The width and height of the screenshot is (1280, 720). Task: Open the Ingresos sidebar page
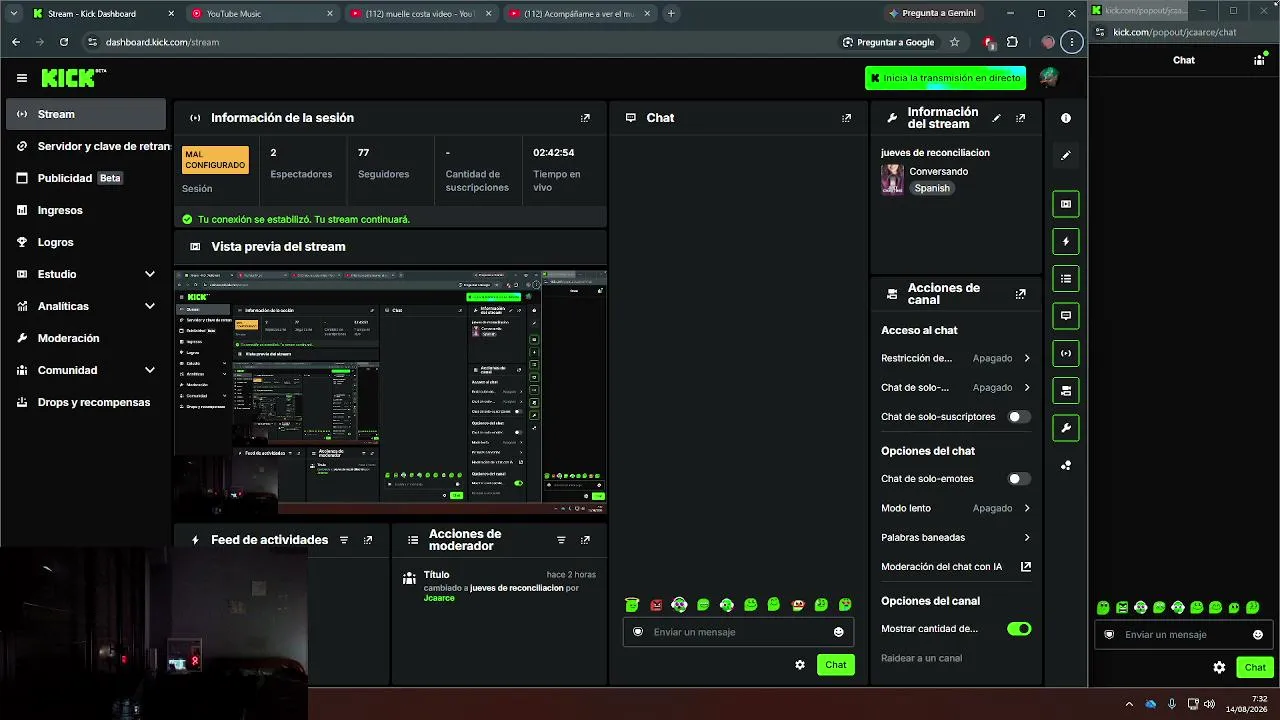coord(86,210)
